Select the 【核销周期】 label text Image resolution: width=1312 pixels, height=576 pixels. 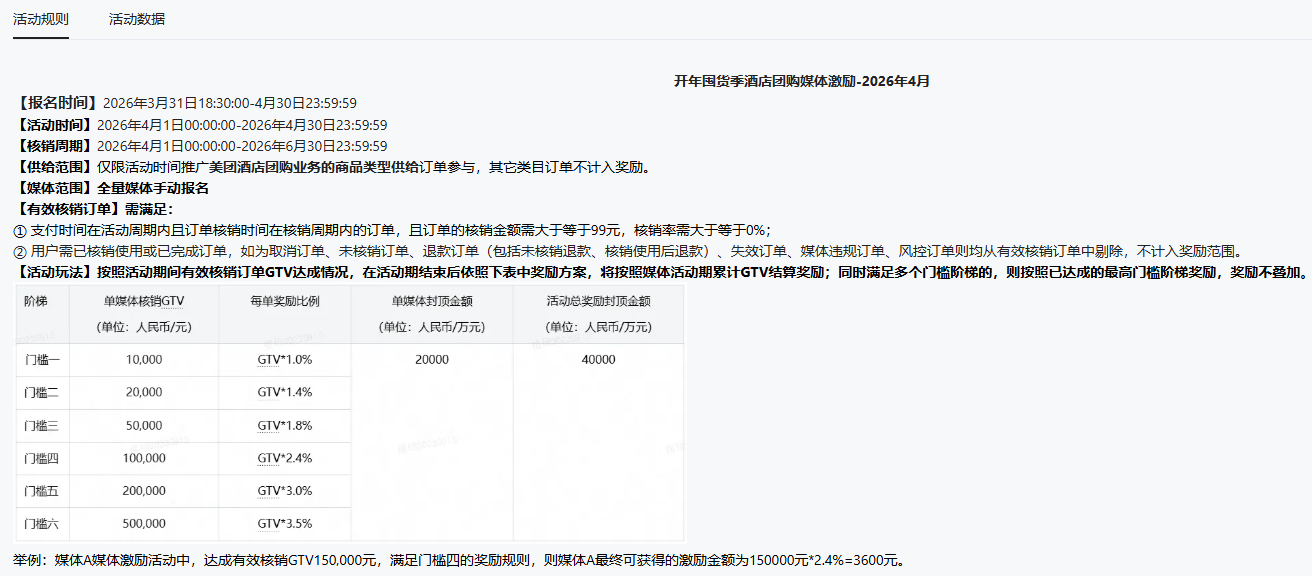coord(57,146)
